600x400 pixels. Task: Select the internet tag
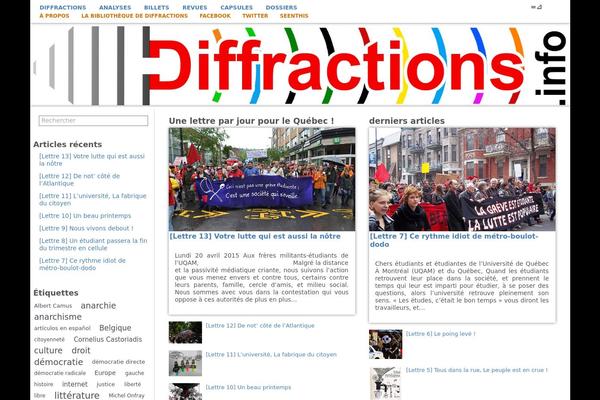pos(75,384)
